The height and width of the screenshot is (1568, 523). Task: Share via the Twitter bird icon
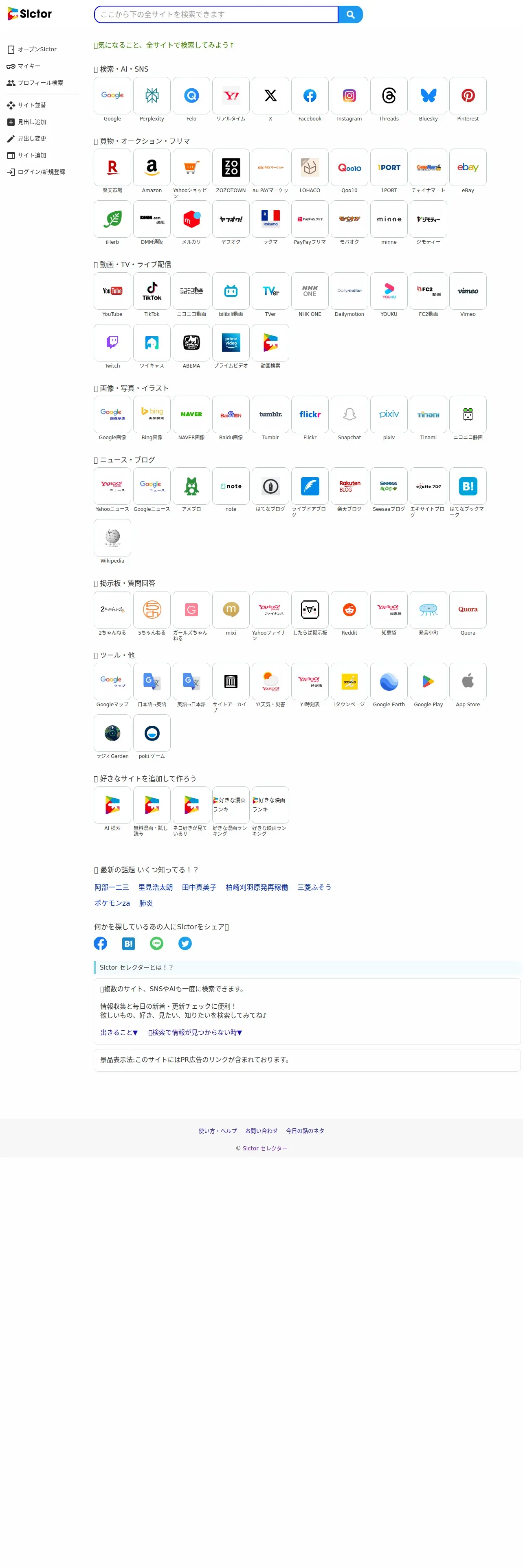185,944
